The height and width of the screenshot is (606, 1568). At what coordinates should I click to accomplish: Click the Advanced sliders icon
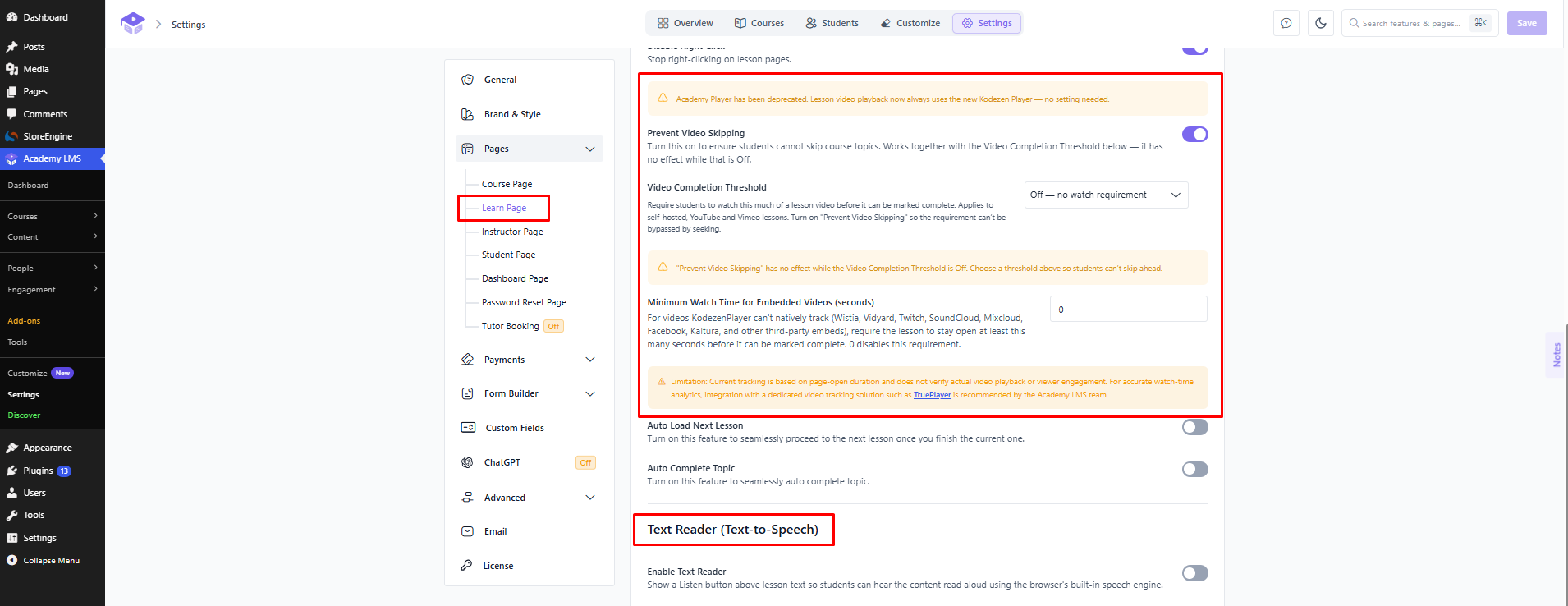point(467,498)
